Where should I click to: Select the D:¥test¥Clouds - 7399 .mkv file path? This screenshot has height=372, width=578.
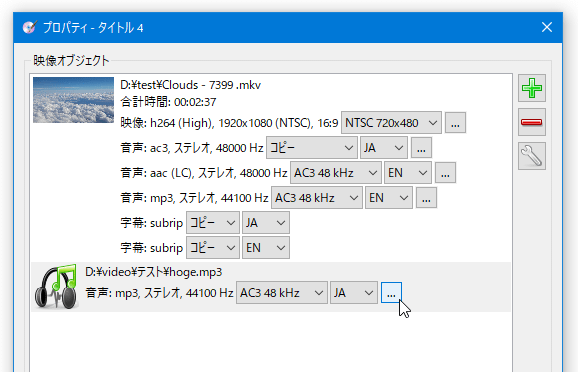pyautogui.click(x=190, y=85)
